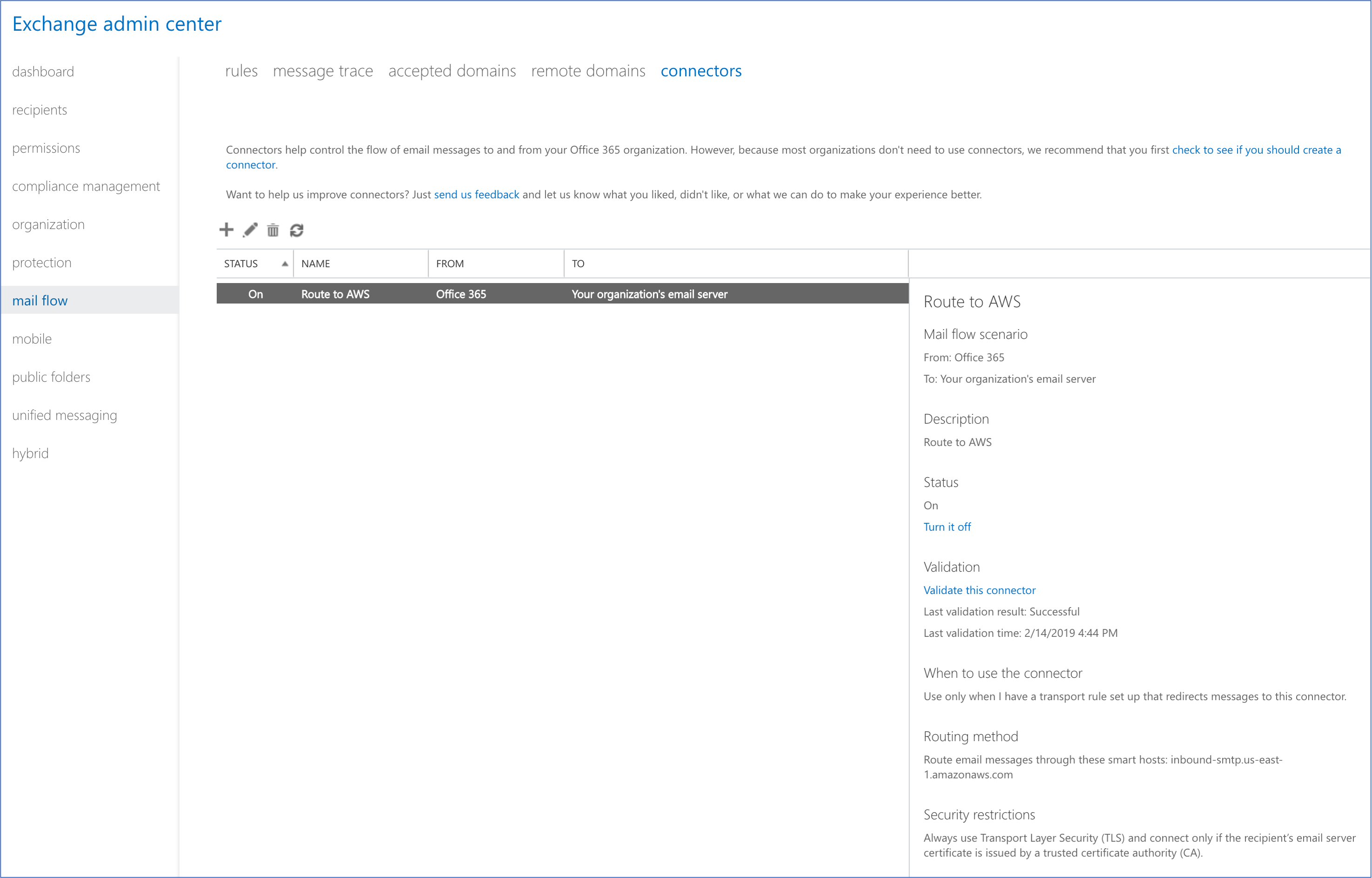Screen dimensions: 1372x878
Task: Click the NAME column header
Action: (361, 263)
